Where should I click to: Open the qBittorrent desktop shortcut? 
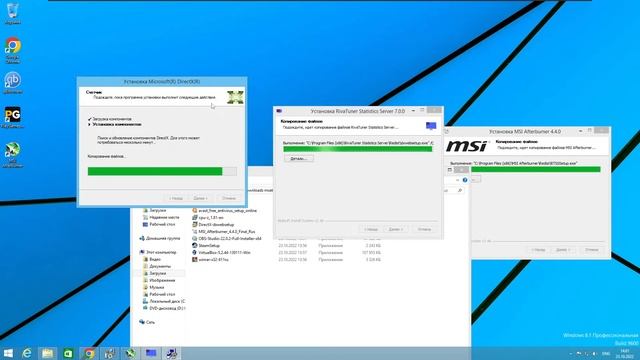coord(13,83)
